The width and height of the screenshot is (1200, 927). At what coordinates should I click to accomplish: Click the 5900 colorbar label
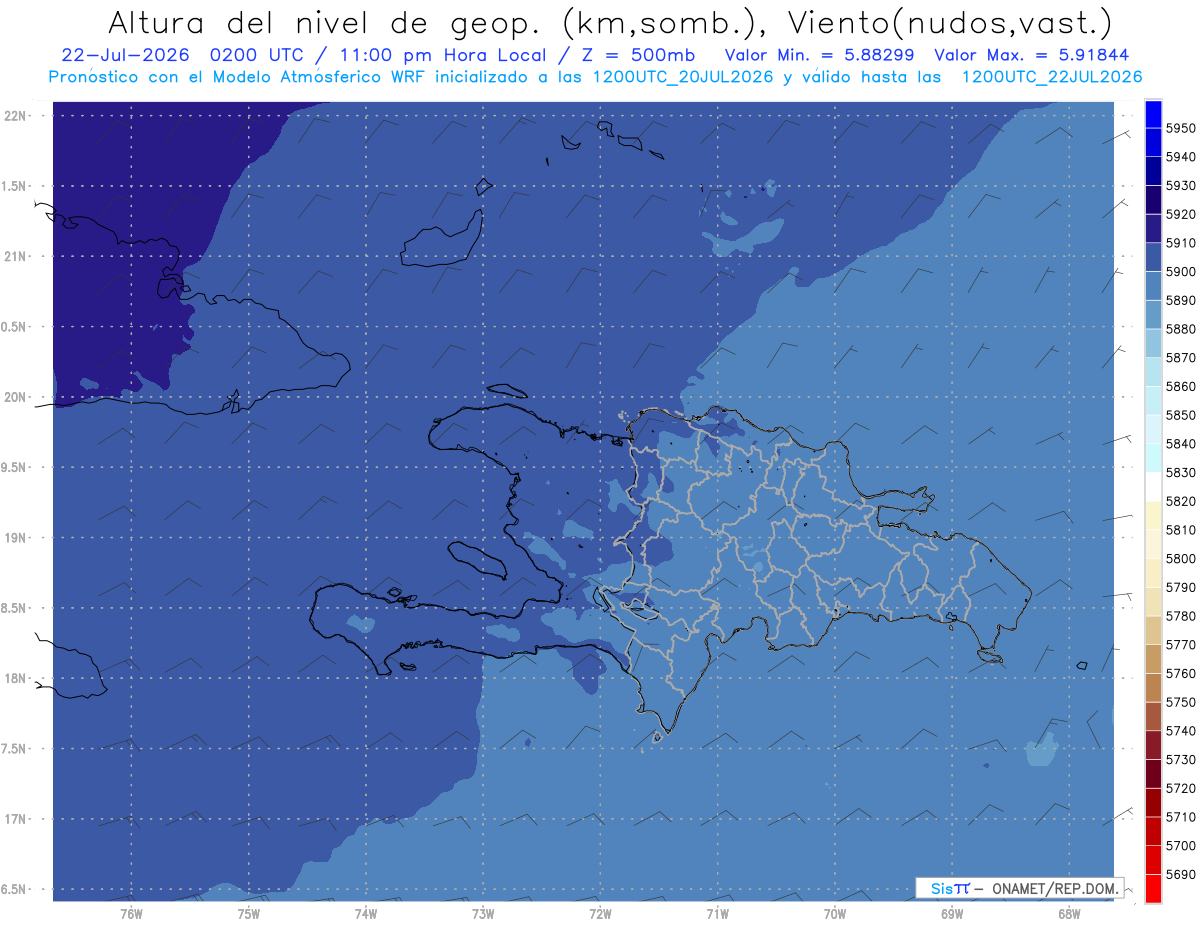[x=1181, y=272]
